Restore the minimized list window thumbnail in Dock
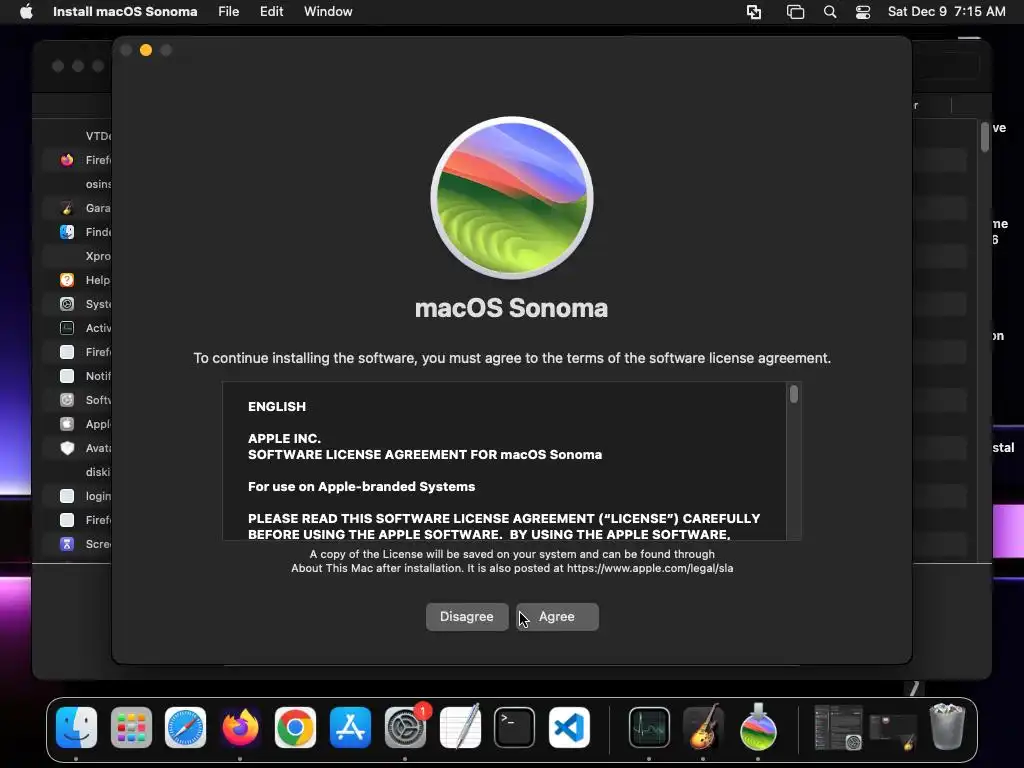This screenshot has height=768, width=1024. [x=839, y=728]
